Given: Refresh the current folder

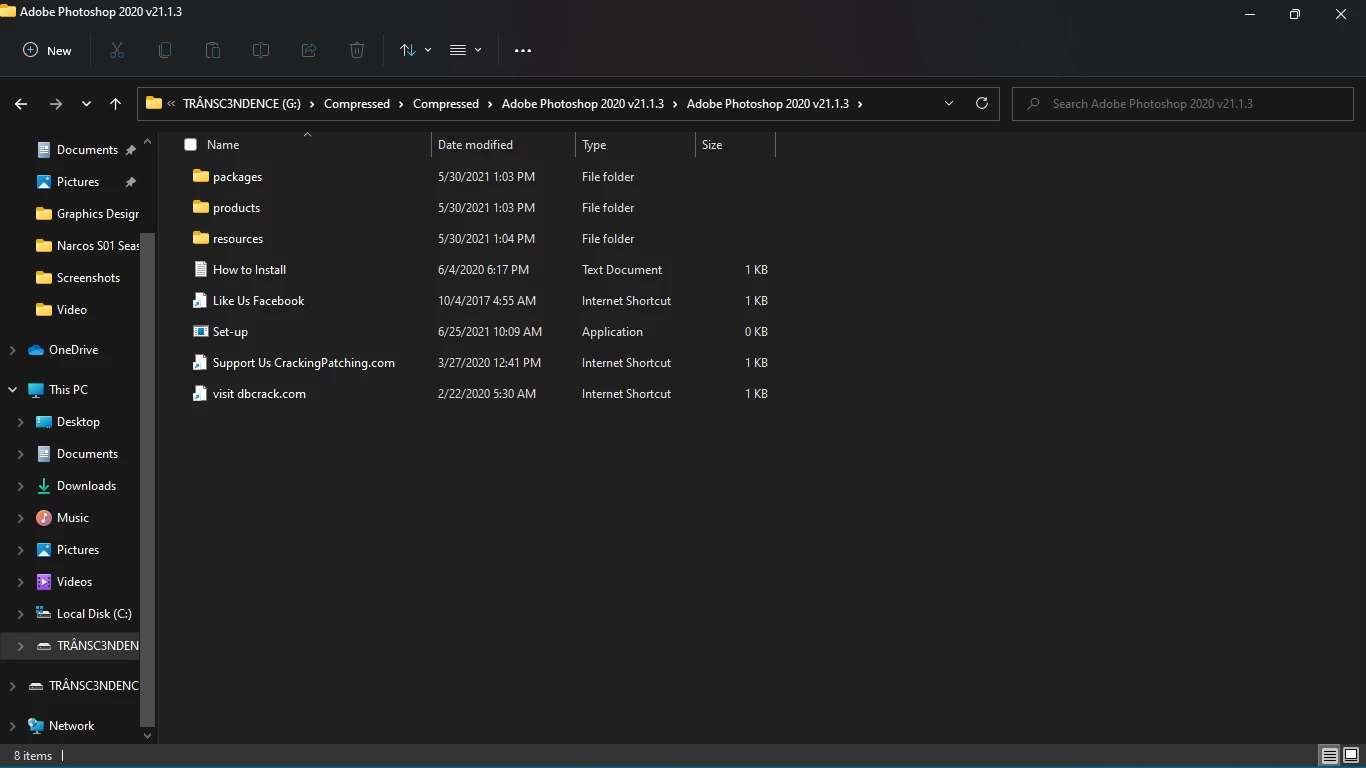Looking at the screenshot, I should 982,103.
